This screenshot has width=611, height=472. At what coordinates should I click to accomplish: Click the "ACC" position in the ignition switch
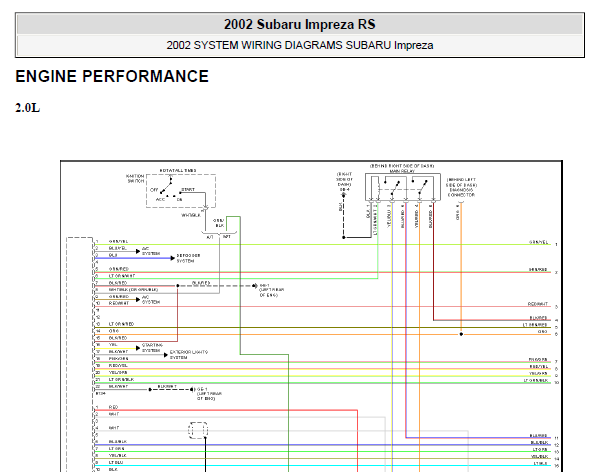[161, 199]
